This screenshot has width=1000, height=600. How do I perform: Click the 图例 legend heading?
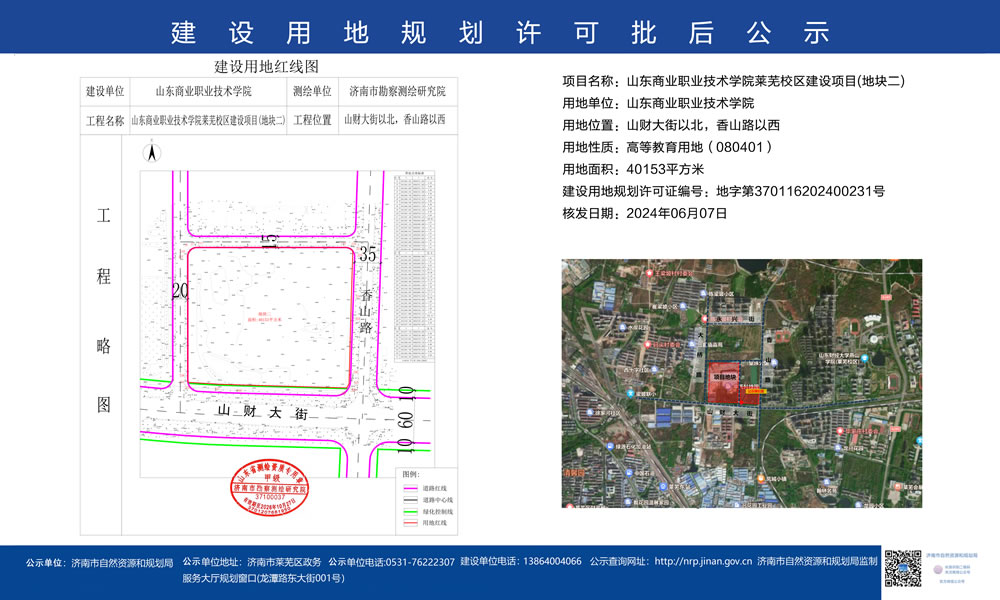pyautogui.click(x=411, y=474)
